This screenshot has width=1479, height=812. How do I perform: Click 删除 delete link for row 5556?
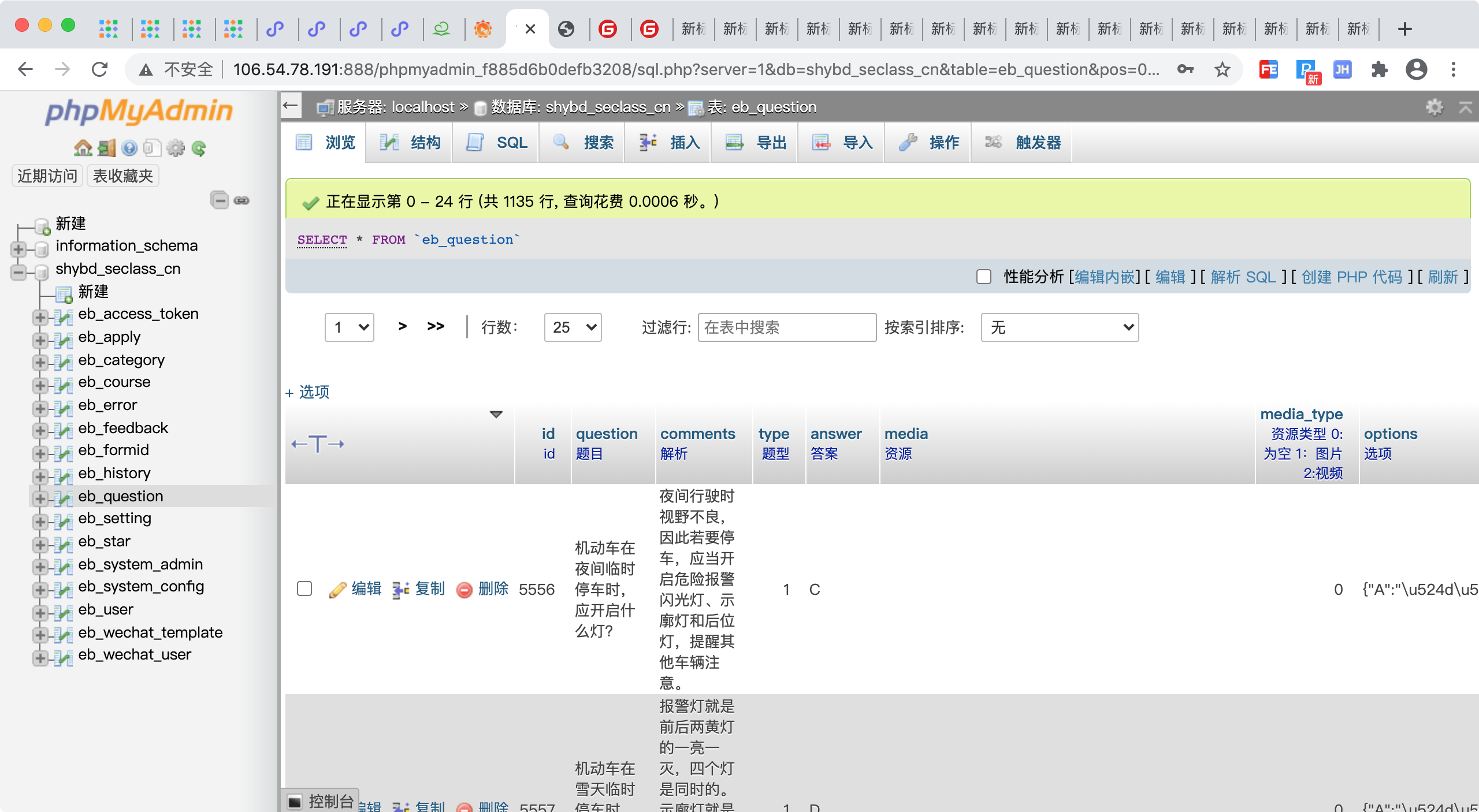[x=493, y=588]
